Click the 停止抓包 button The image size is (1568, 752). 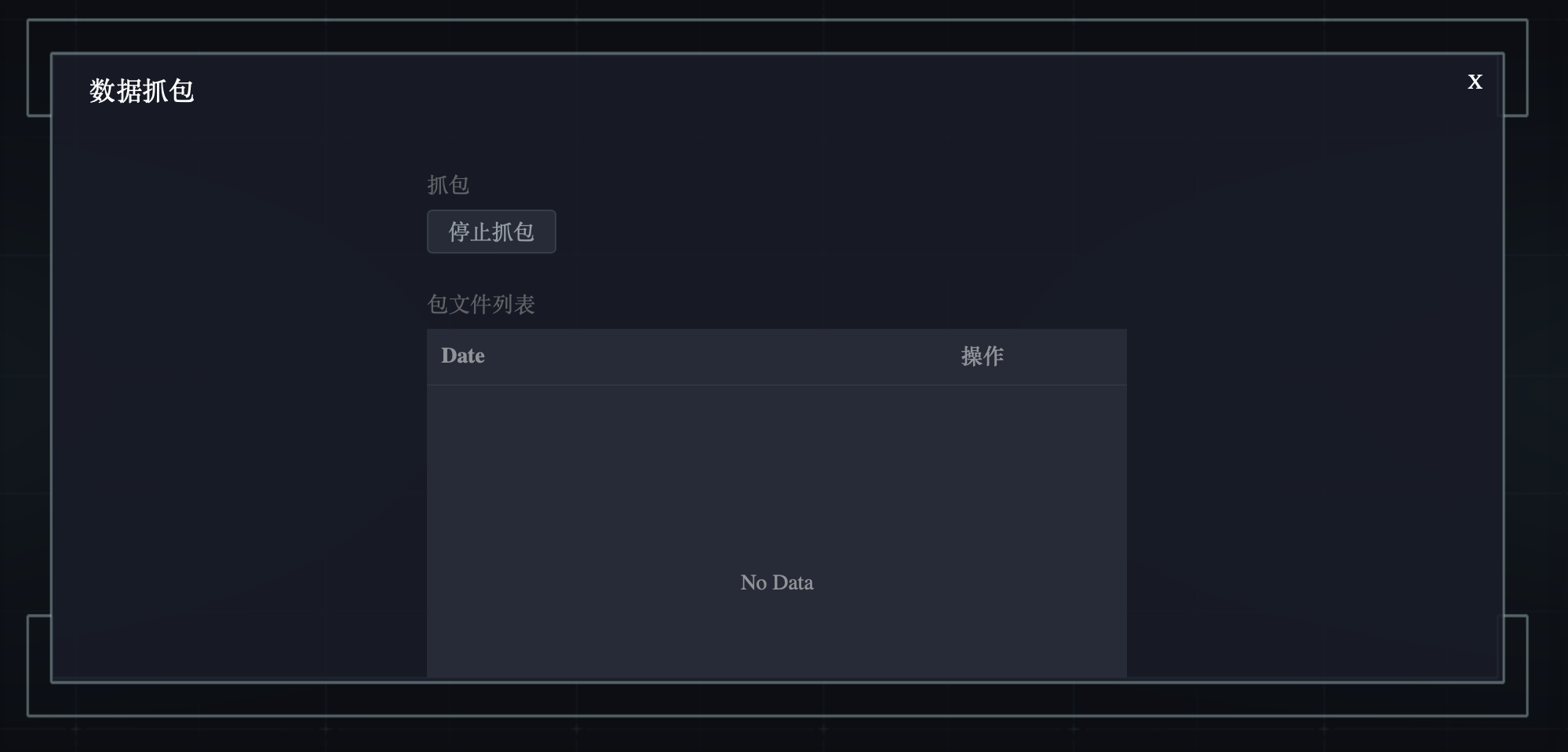(491, 232)
